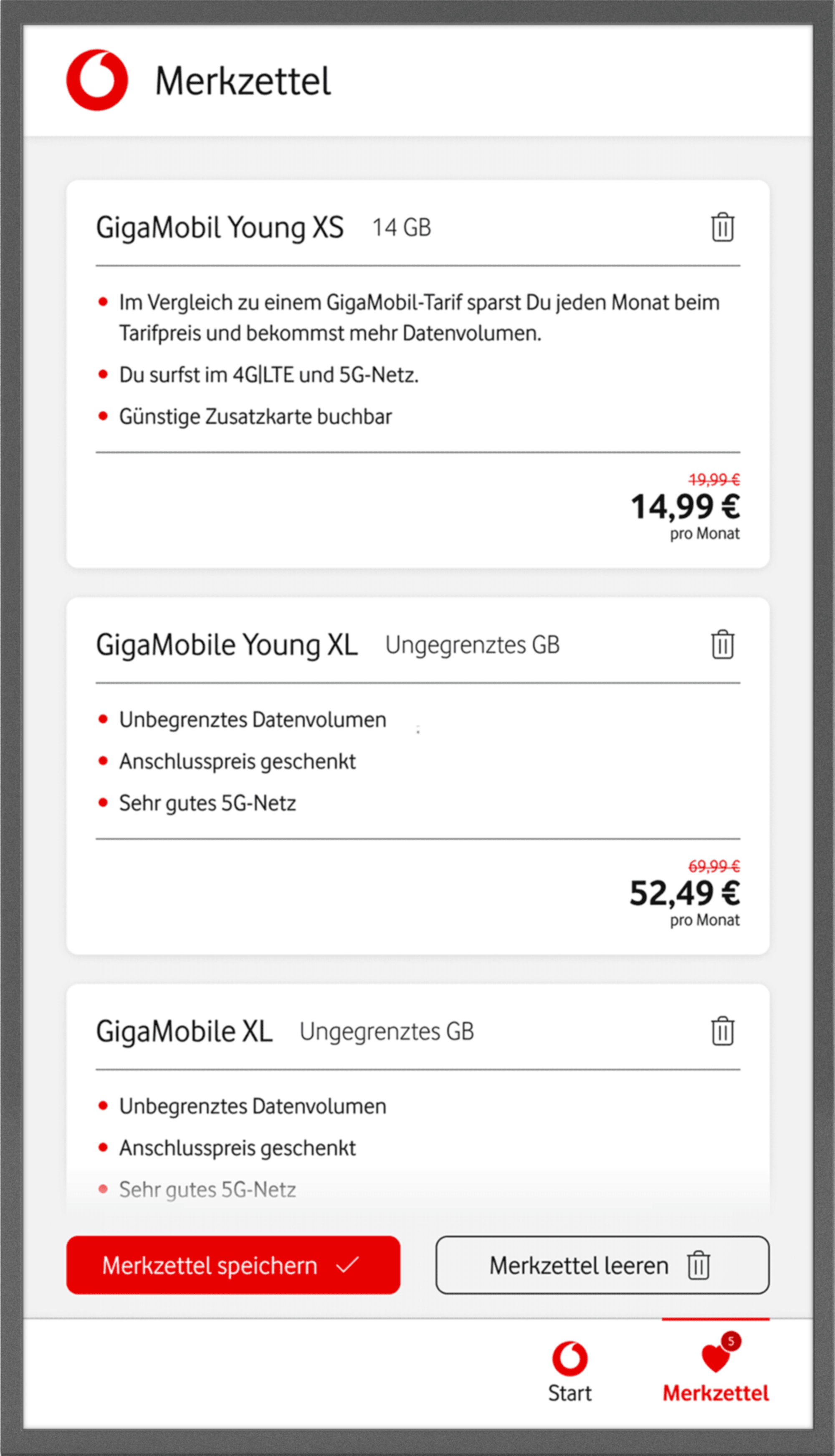Remove GigaMobile Young XL via trash icon
The height and width of the screenshot is (1456, 835).
(x=722, y=645)
